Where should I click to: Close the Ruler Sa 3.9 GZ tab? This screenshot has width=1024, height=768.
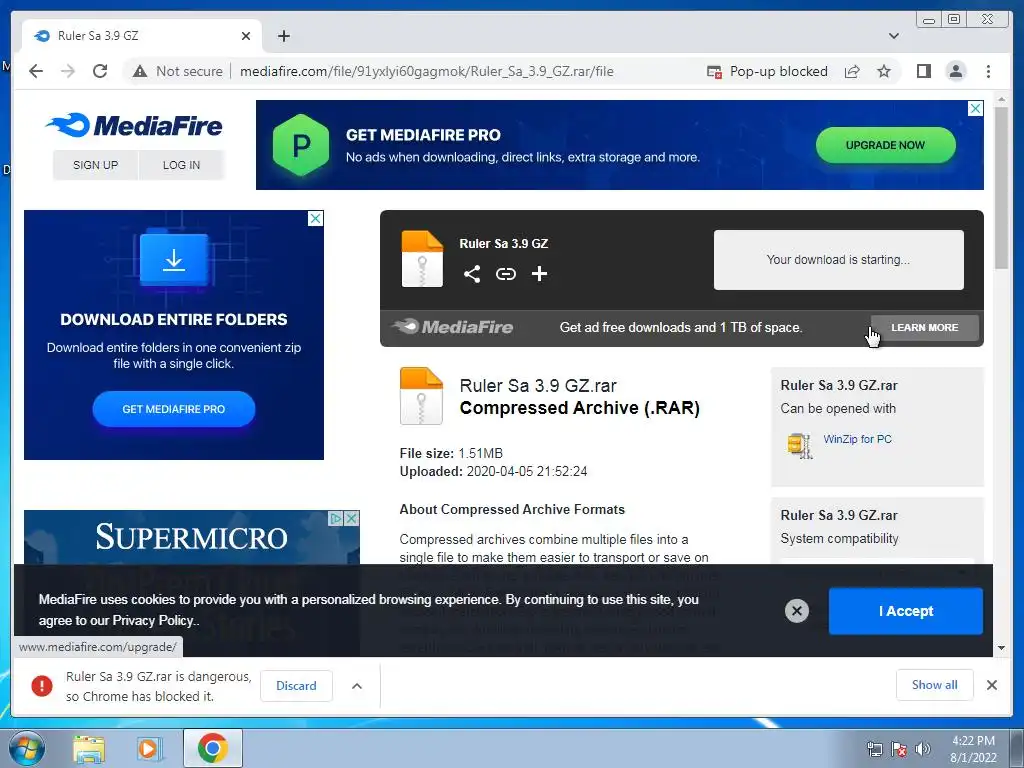point(246,36)
